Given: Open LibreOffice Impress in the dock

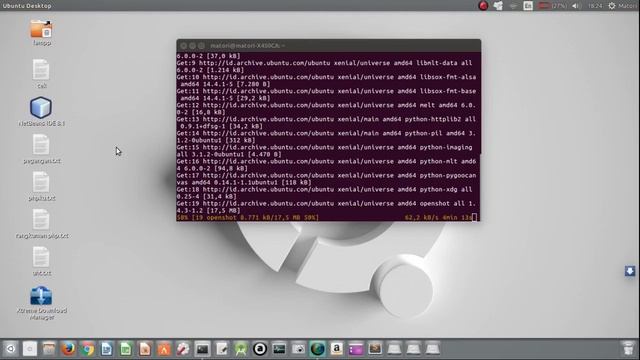Looking at the screenshot, I should point(145,349).
